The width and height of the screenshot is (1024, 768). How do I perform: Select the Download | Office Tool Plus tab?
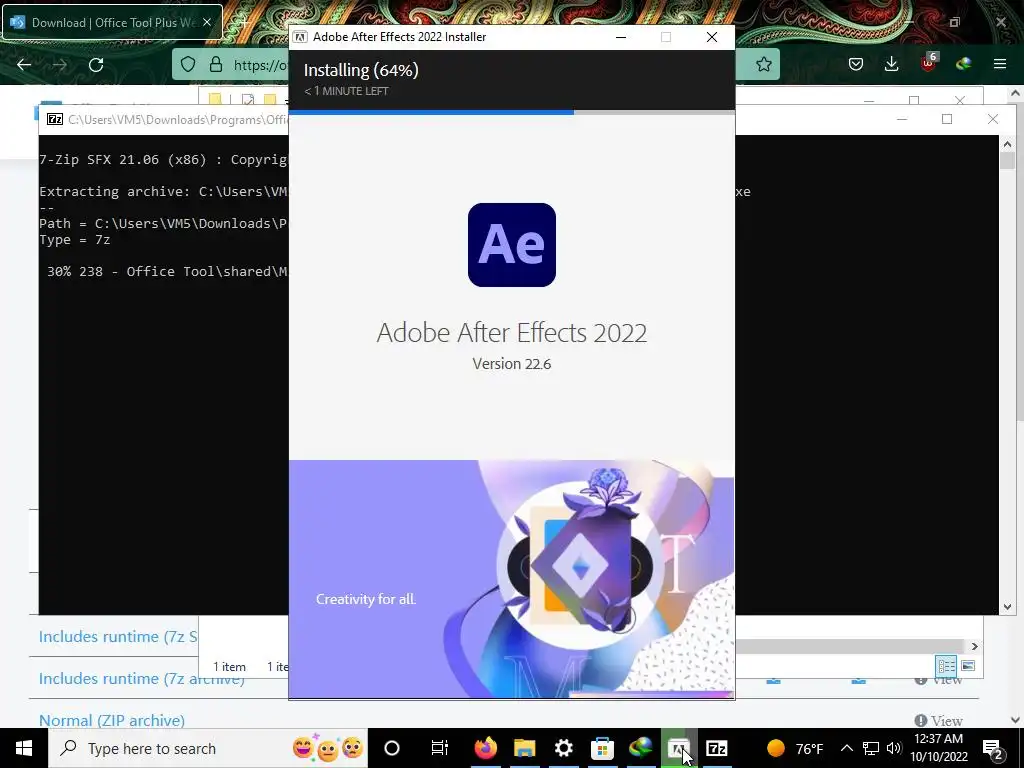tap(112, 22)
